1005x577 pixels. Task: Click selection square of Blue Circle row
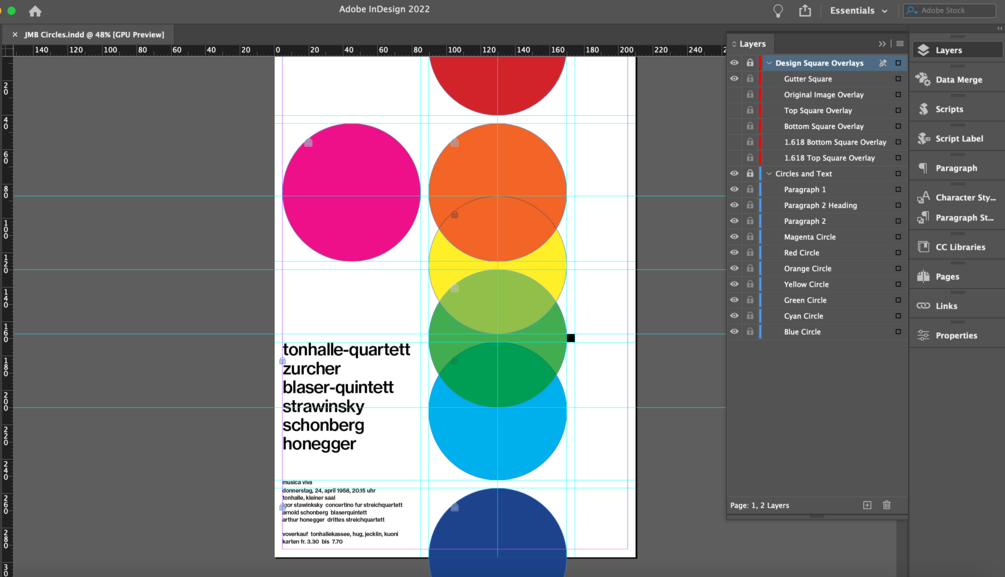click(898, 332)
